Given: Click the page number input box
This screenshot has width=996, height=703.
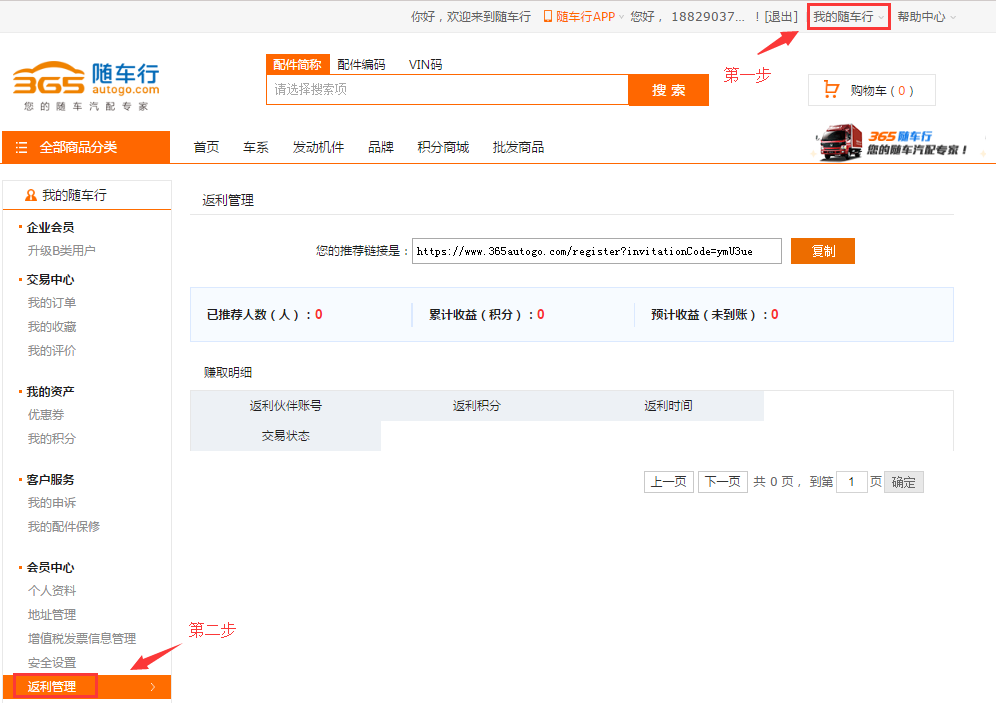Looking at the screenshot, I should [851, 482].
